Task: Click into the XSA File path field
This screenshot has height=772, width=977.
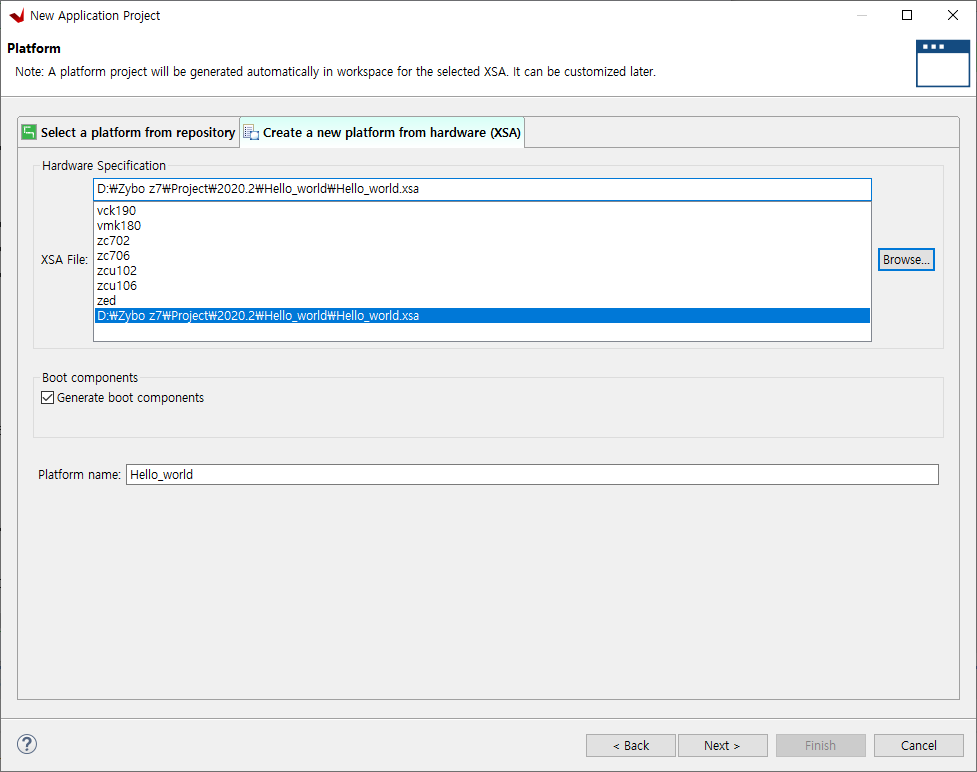Action: point(482,189)
